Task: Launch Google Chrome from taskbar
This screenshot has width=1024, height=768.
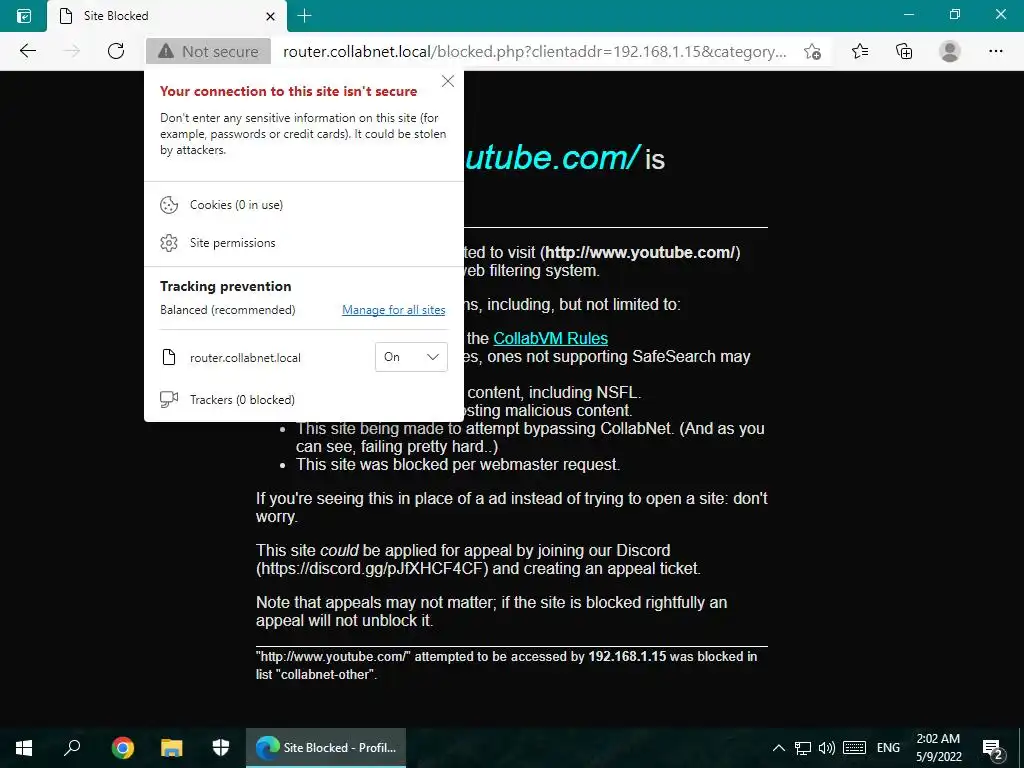Action: click(x=122, y=748)
